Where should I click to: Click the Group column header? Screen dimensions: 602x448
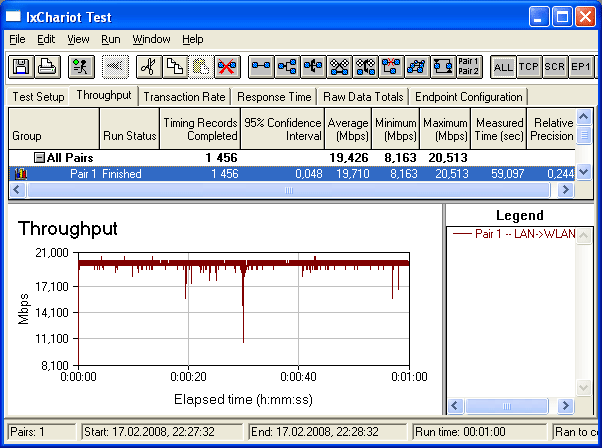point(54,129)
